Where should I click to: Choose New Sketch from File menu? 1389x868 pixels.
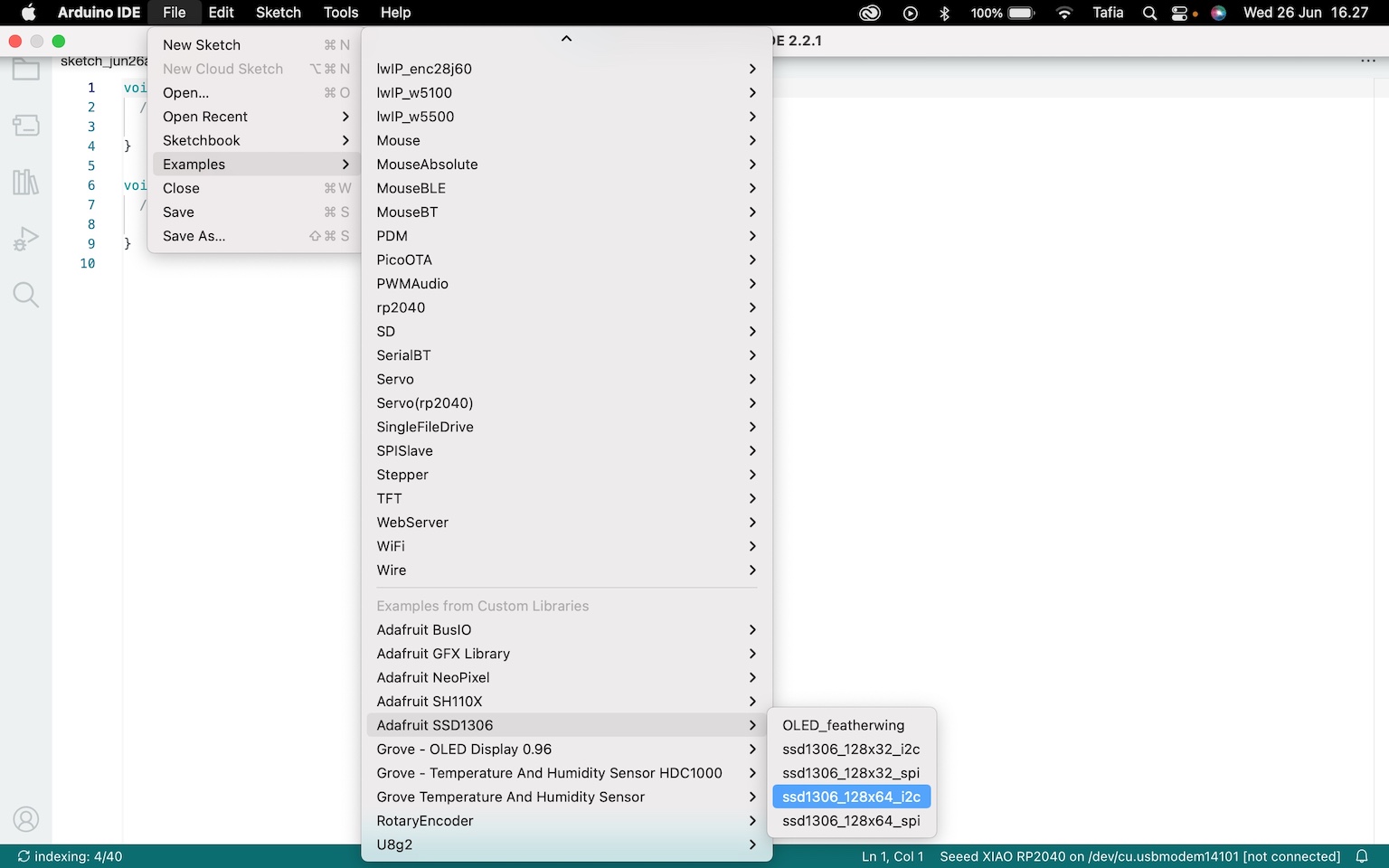point(256,45)
